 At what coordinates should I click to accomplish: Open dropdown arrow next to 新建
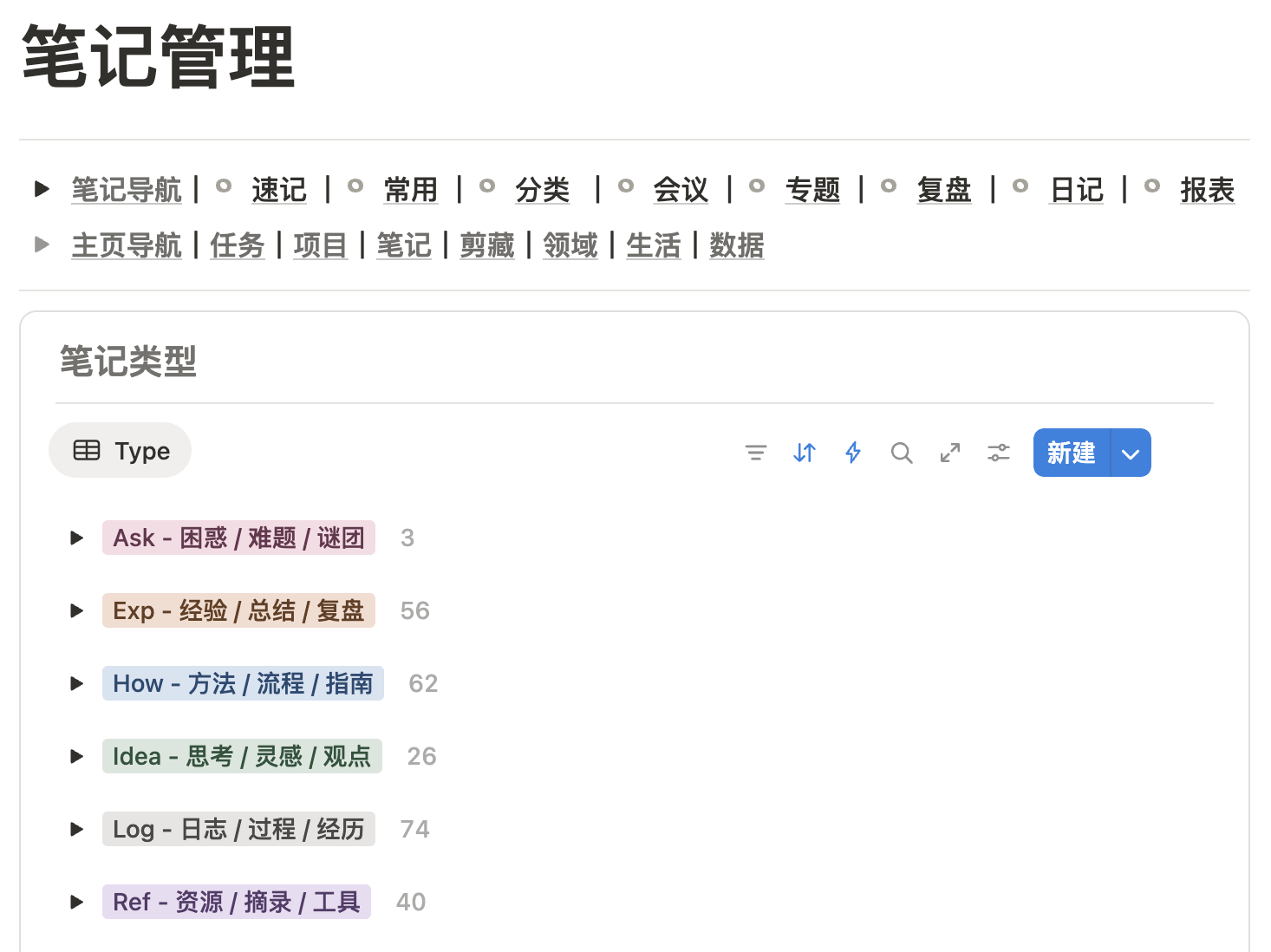(x=1131, y=453)
